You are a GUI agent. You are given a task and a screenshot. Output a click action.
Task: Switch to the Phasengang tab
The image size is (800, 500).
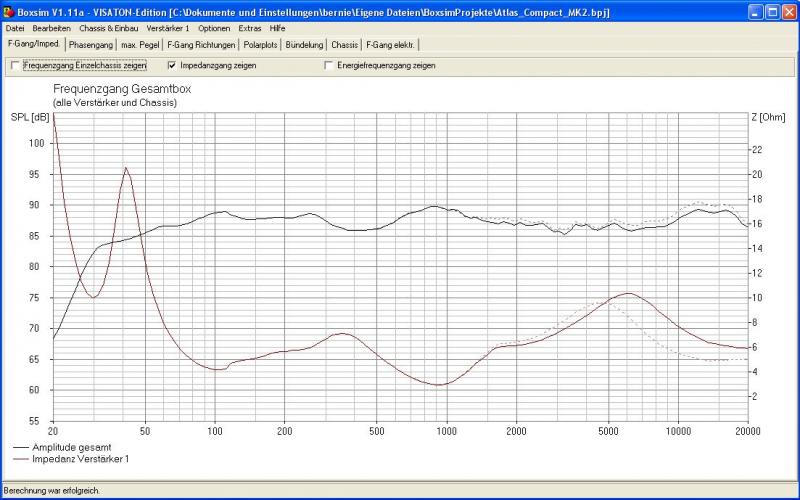tap(92, 45)
